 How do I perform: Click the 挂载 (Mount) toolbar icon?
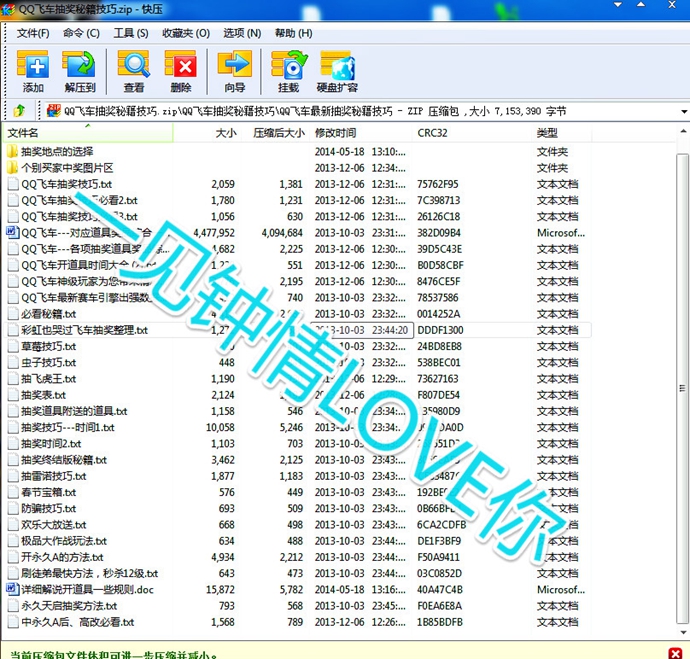click(x=289, y=71)
